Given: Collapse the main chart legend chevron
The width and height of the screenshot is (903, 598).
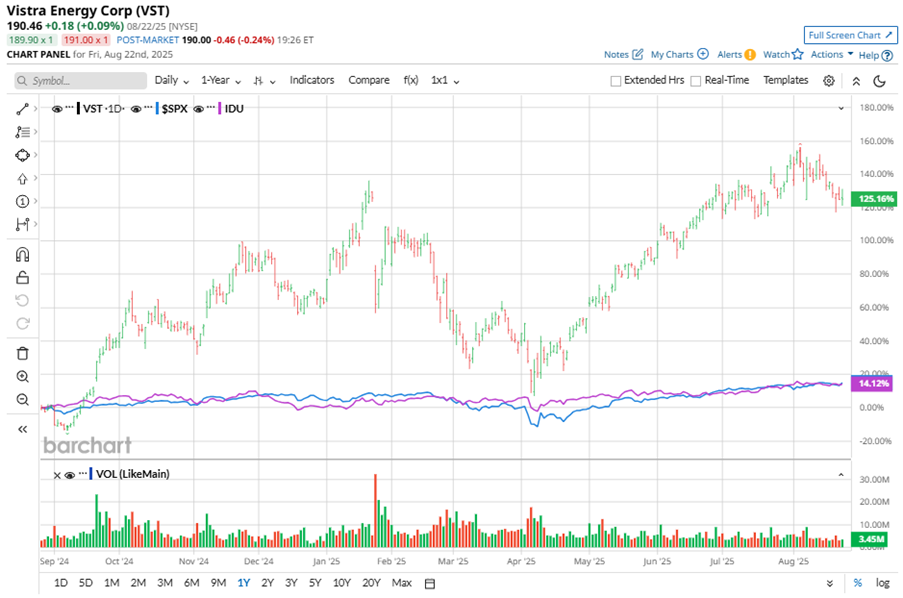Looking at the screenshot, I should pyautogui.click(x=841, y=108).
